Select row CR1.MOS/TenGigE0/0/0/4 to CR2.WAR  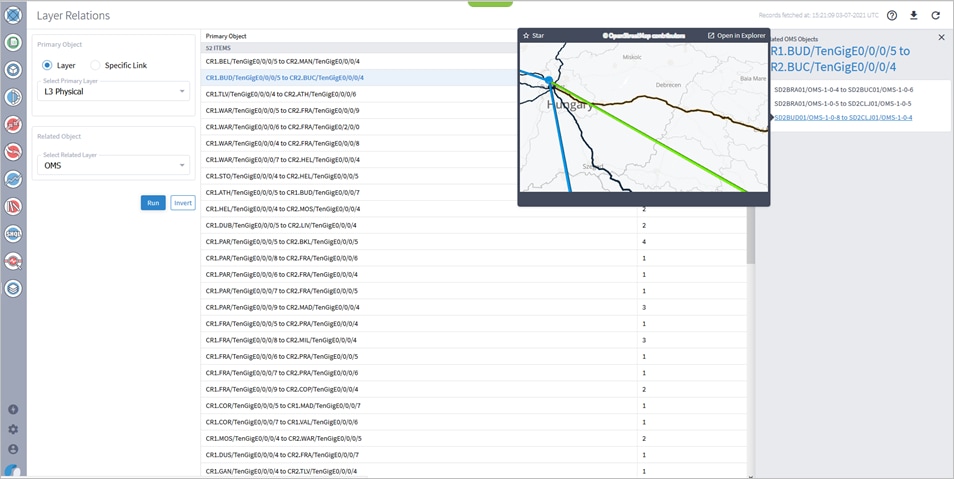pos(473,439)
